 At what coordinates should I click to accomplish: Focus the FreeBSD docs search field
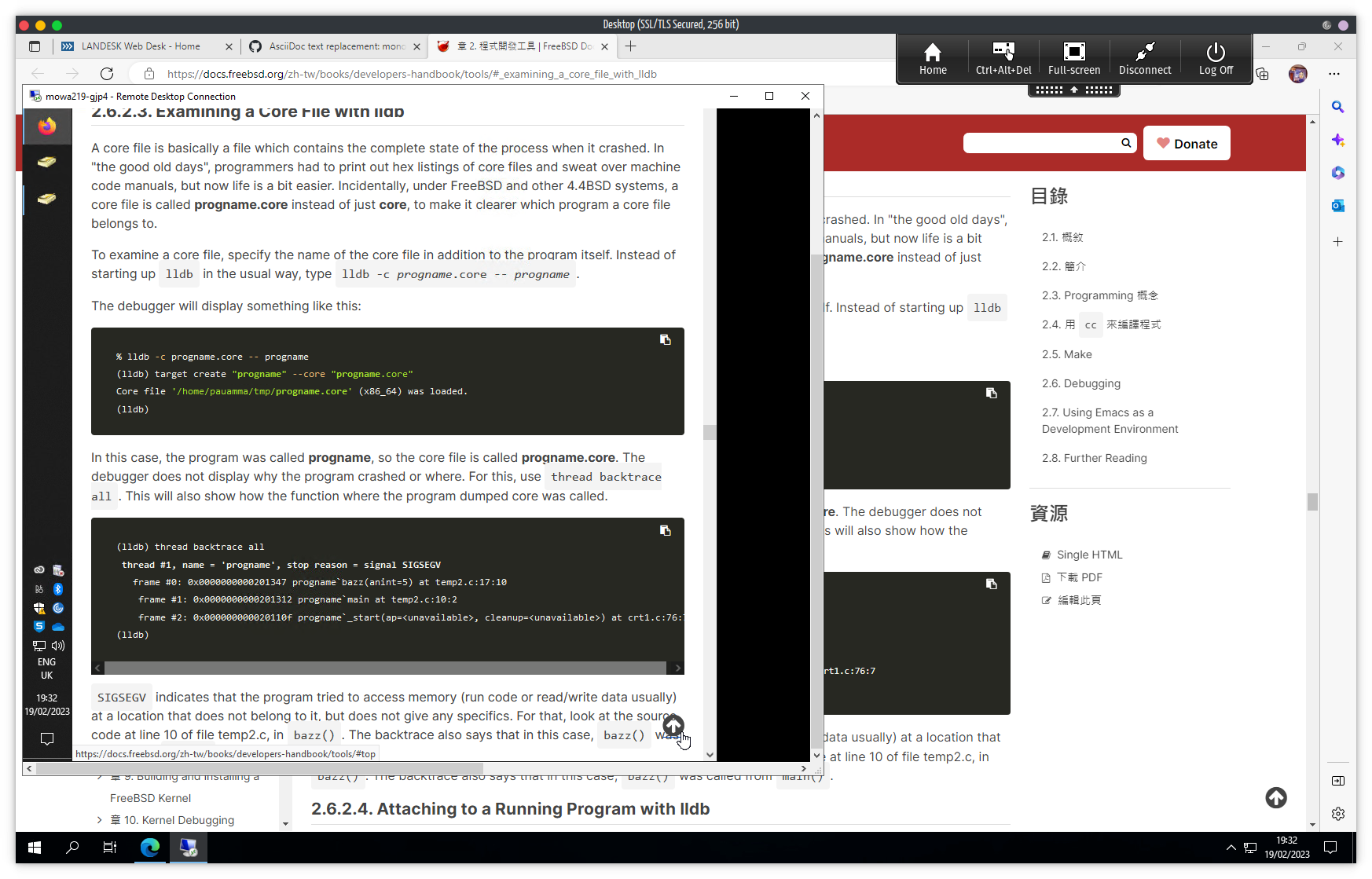(1041, 143)
